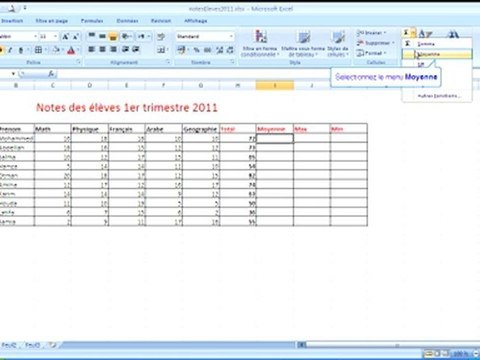Apply the Accounting number format
This screenshot has height=360, width=480.
(x=181, y=50)
